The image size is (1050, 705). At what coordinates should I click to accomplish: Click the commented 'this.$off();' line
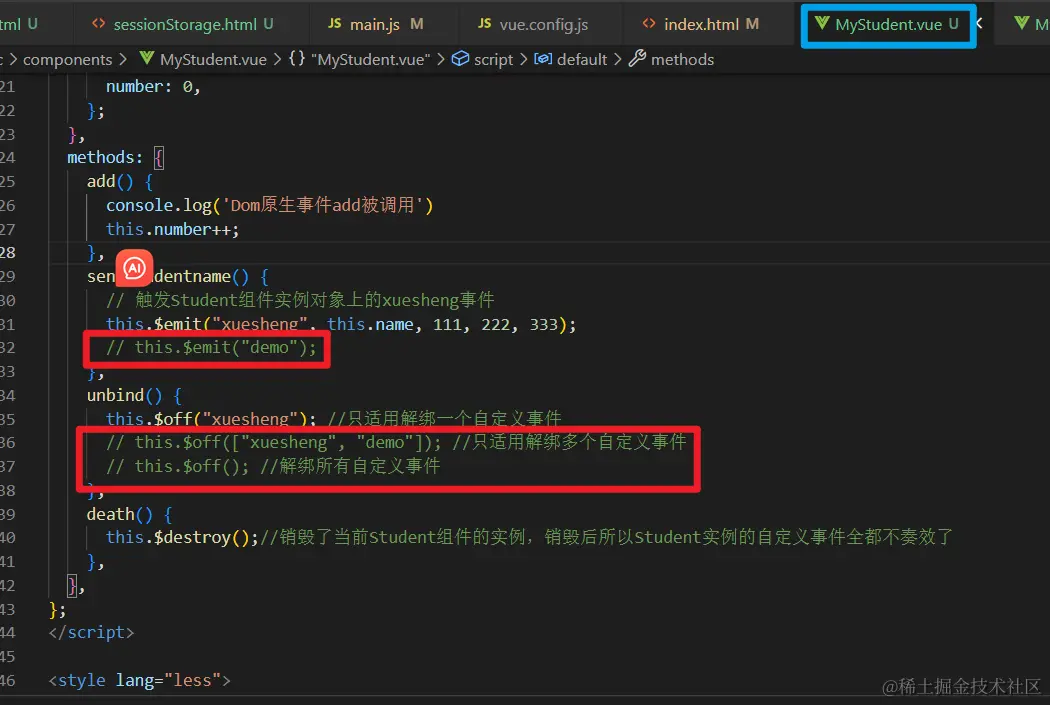tap(273, 467)
